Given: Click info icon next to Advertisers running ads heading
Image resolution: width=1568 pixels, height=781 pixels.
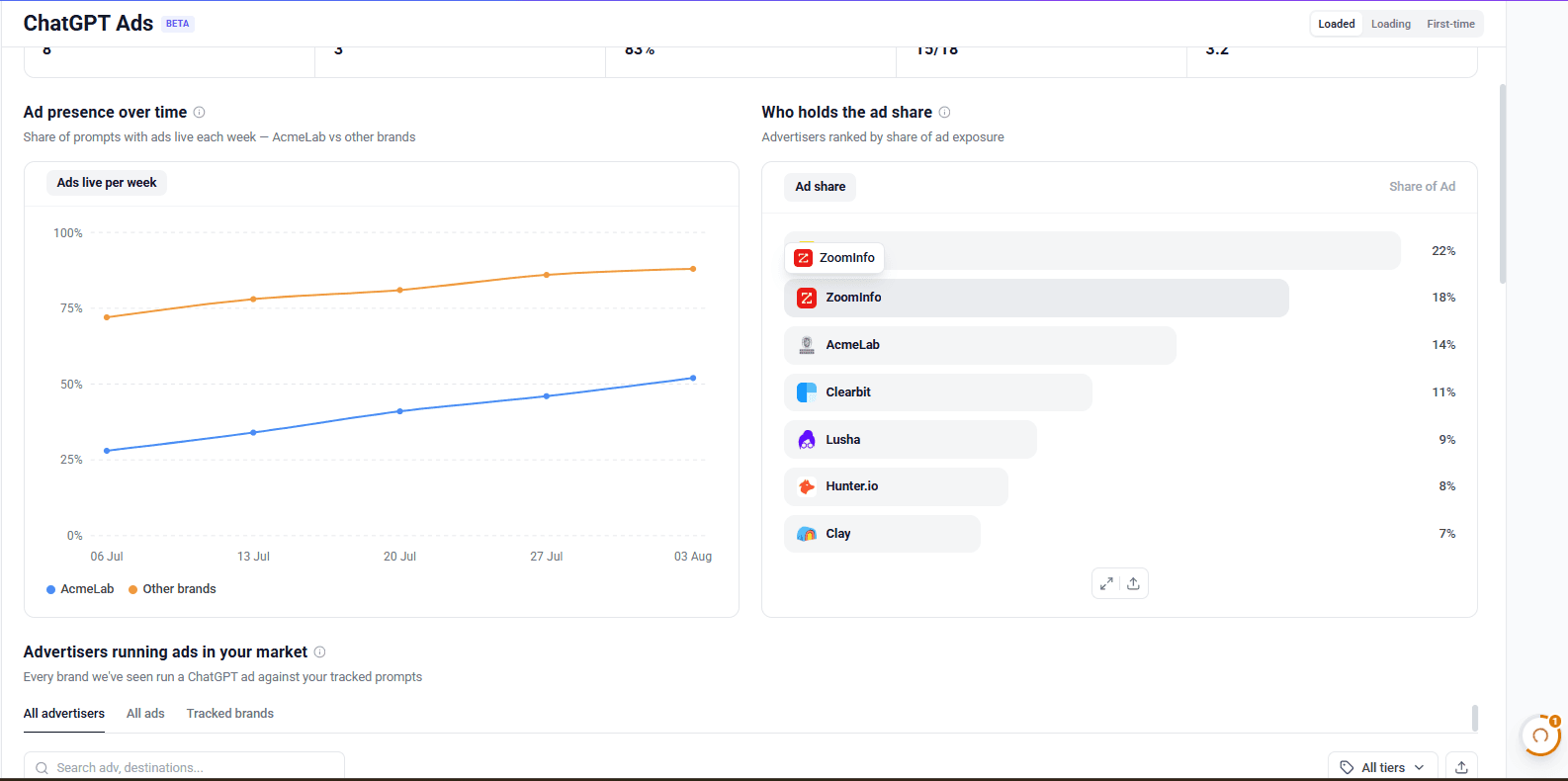Looking at the screenshot, I should coord(319,652).
